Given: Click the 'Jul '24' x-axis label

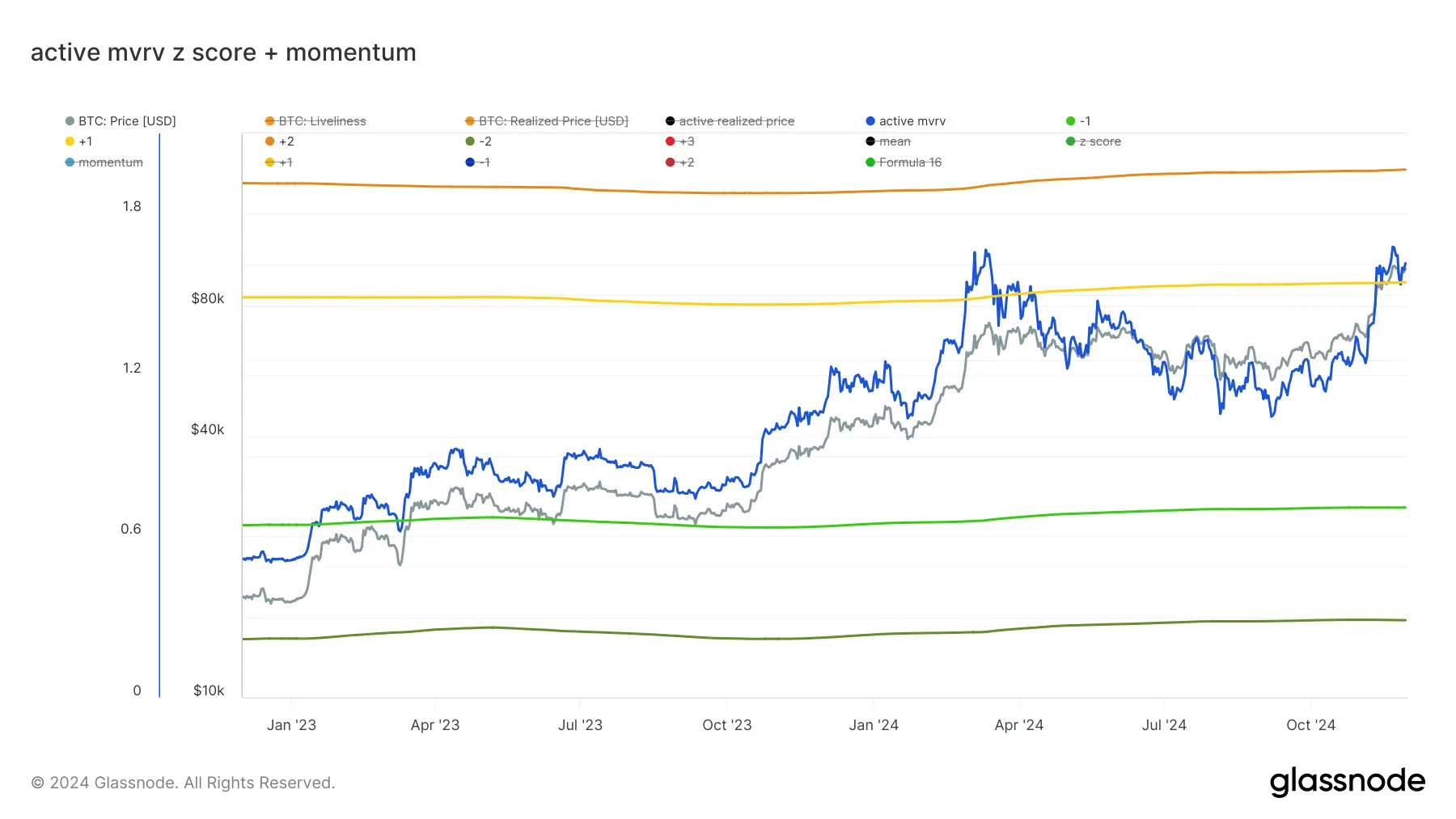Looking at the screenshot, I should click(1164, 725).
